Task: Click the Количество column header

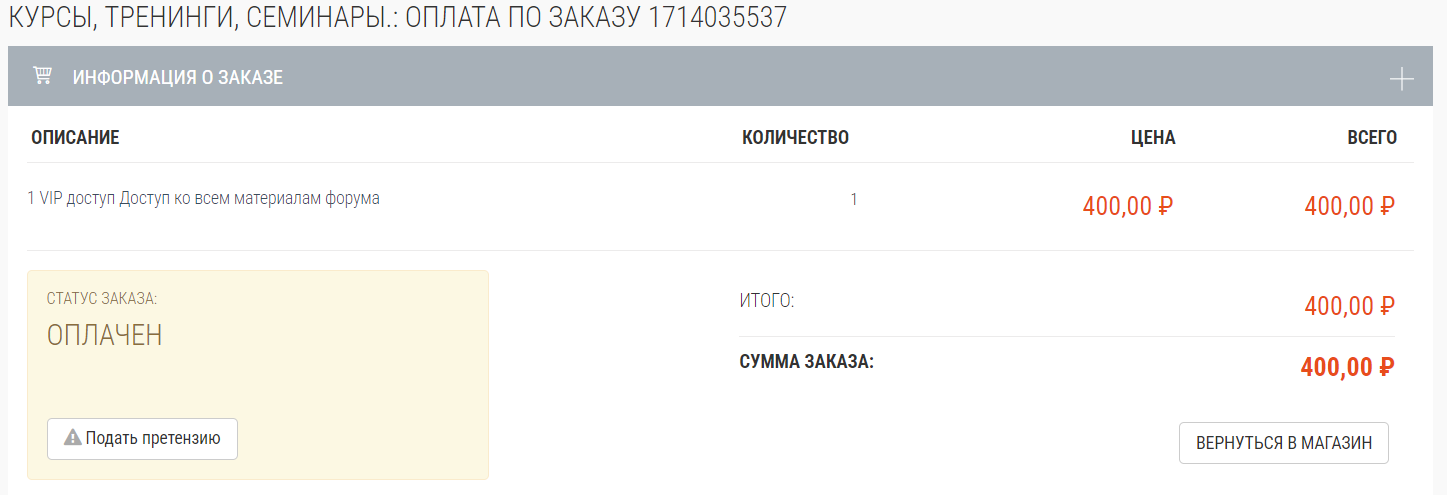Action: [795, 138]
